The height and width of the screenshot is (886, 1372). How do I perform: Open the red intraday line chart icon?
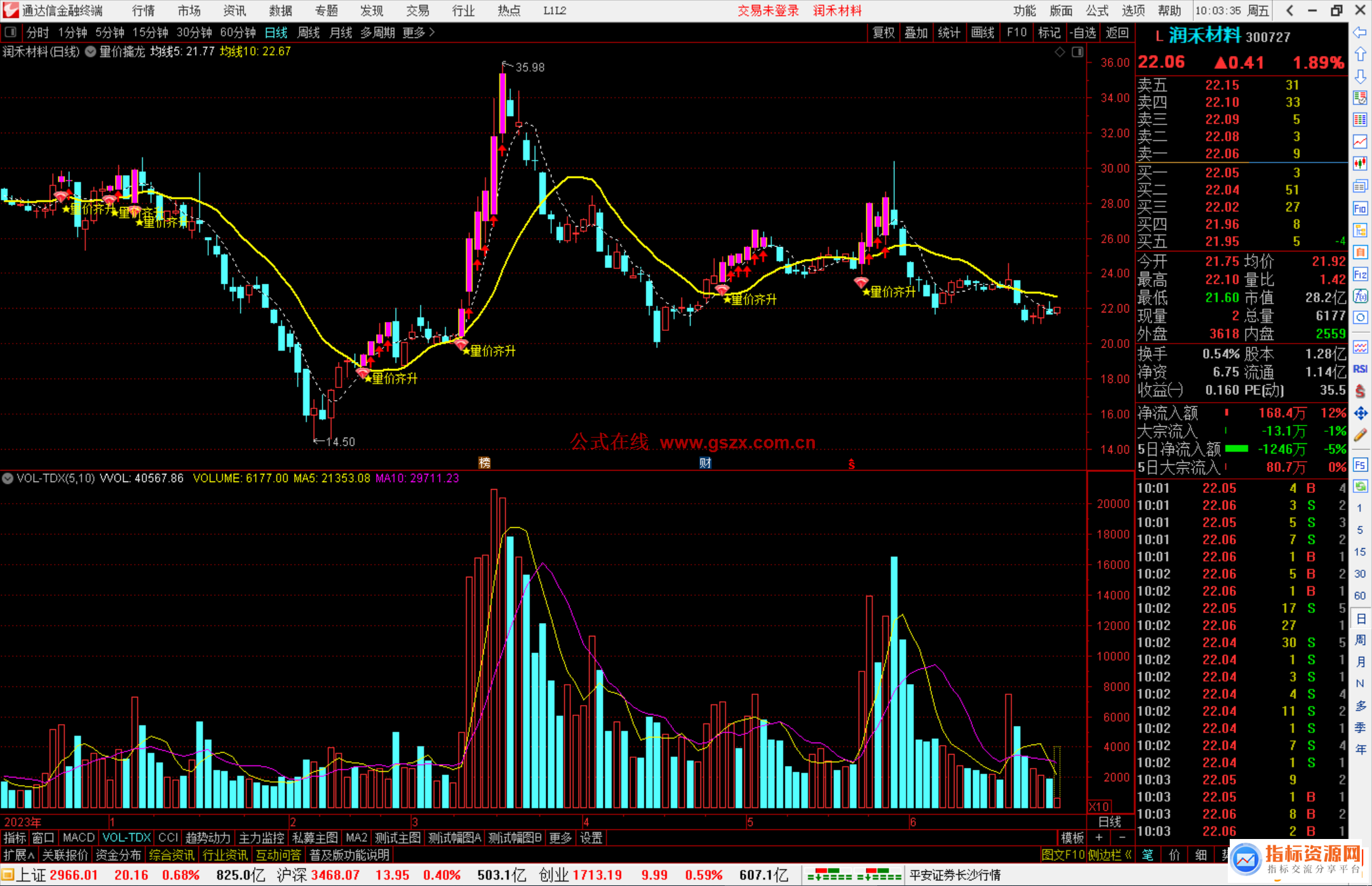pos(1360,142)
